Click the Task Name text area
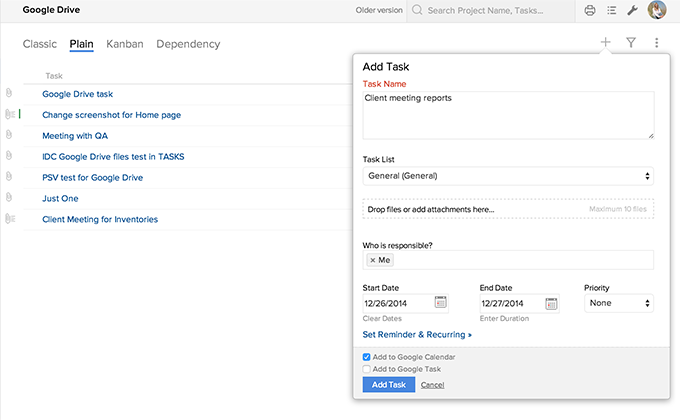Screen dimensions: 680x420 coord(508,115)
